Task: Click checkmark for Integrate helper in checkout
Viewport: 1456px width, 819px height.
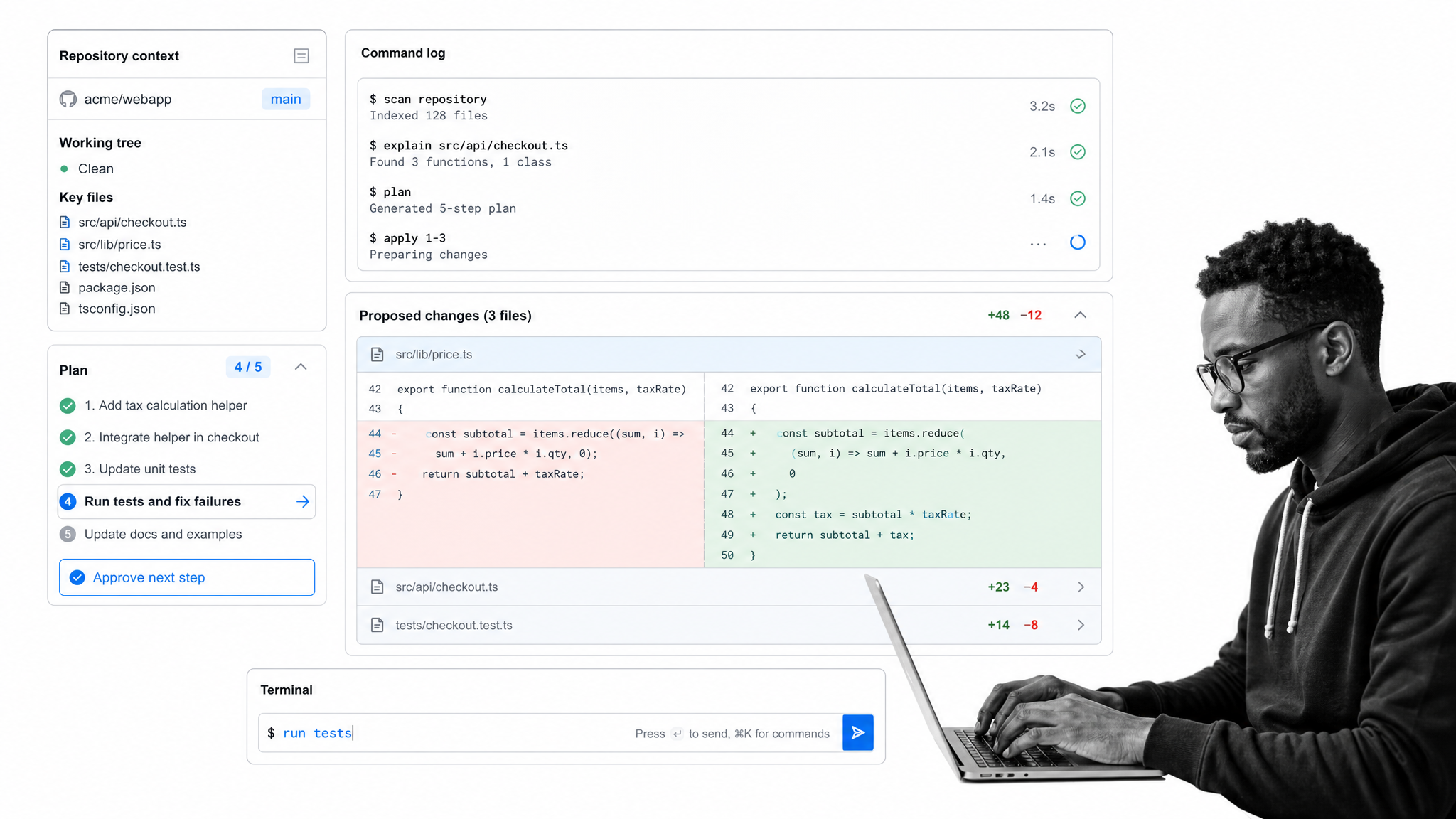Action: point(68,437)
